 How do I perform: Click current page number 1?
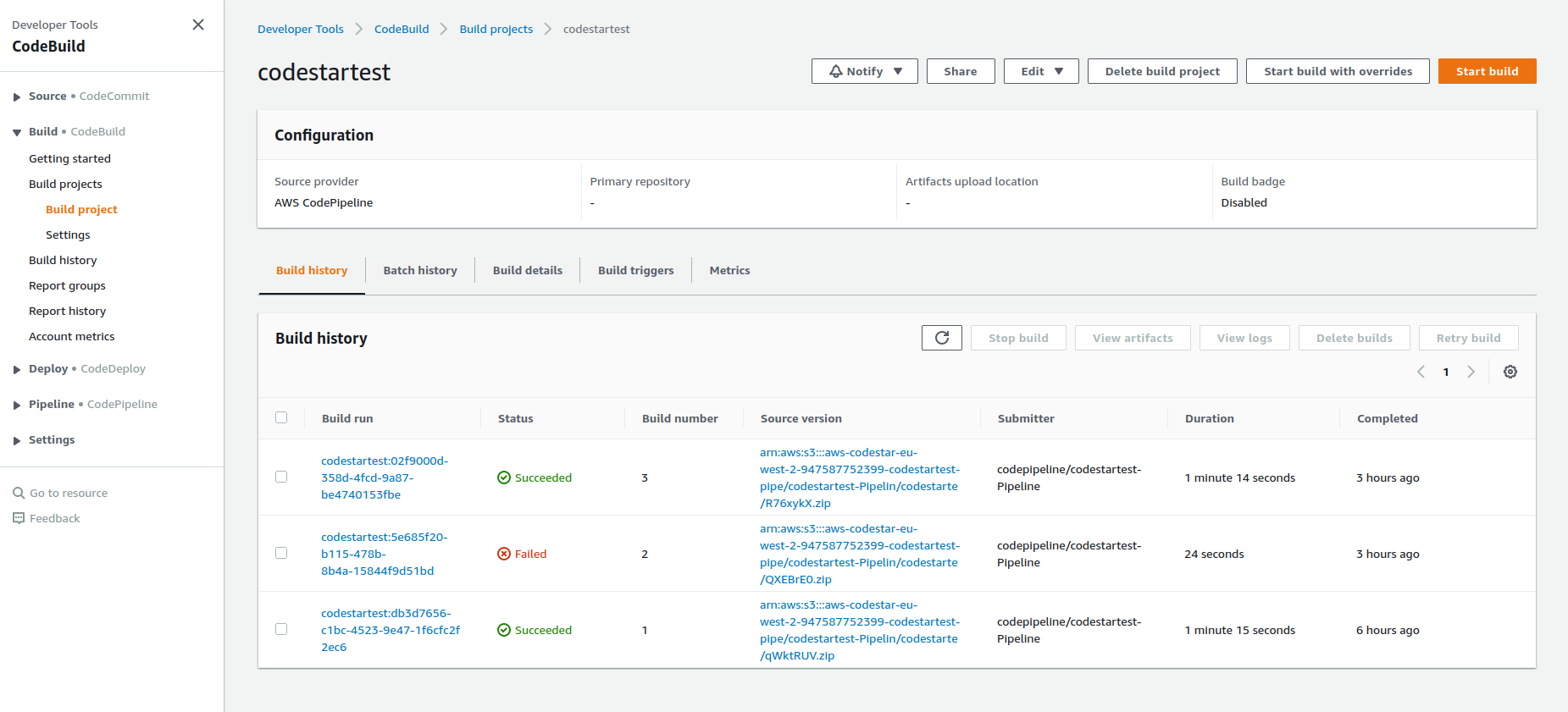pos(1446,372)
